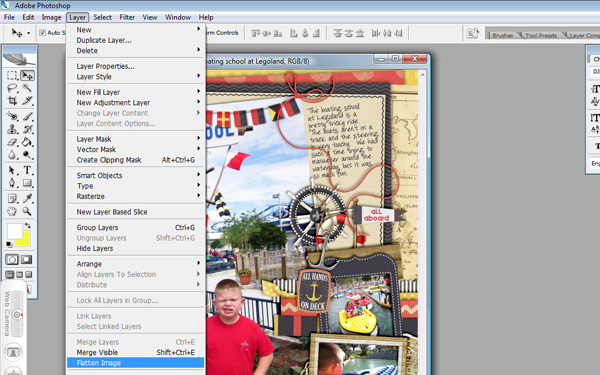Open the Window menu

click(x=178, y=17)
